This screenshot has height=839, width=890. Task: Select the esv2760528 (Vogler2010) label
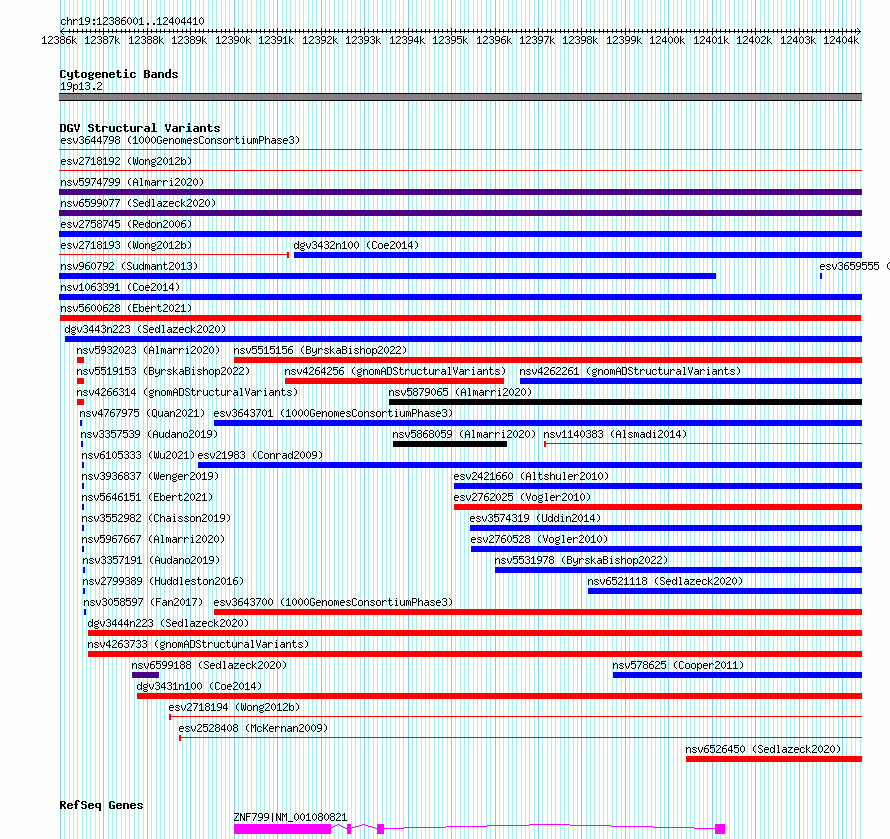(x=539, y=539)
